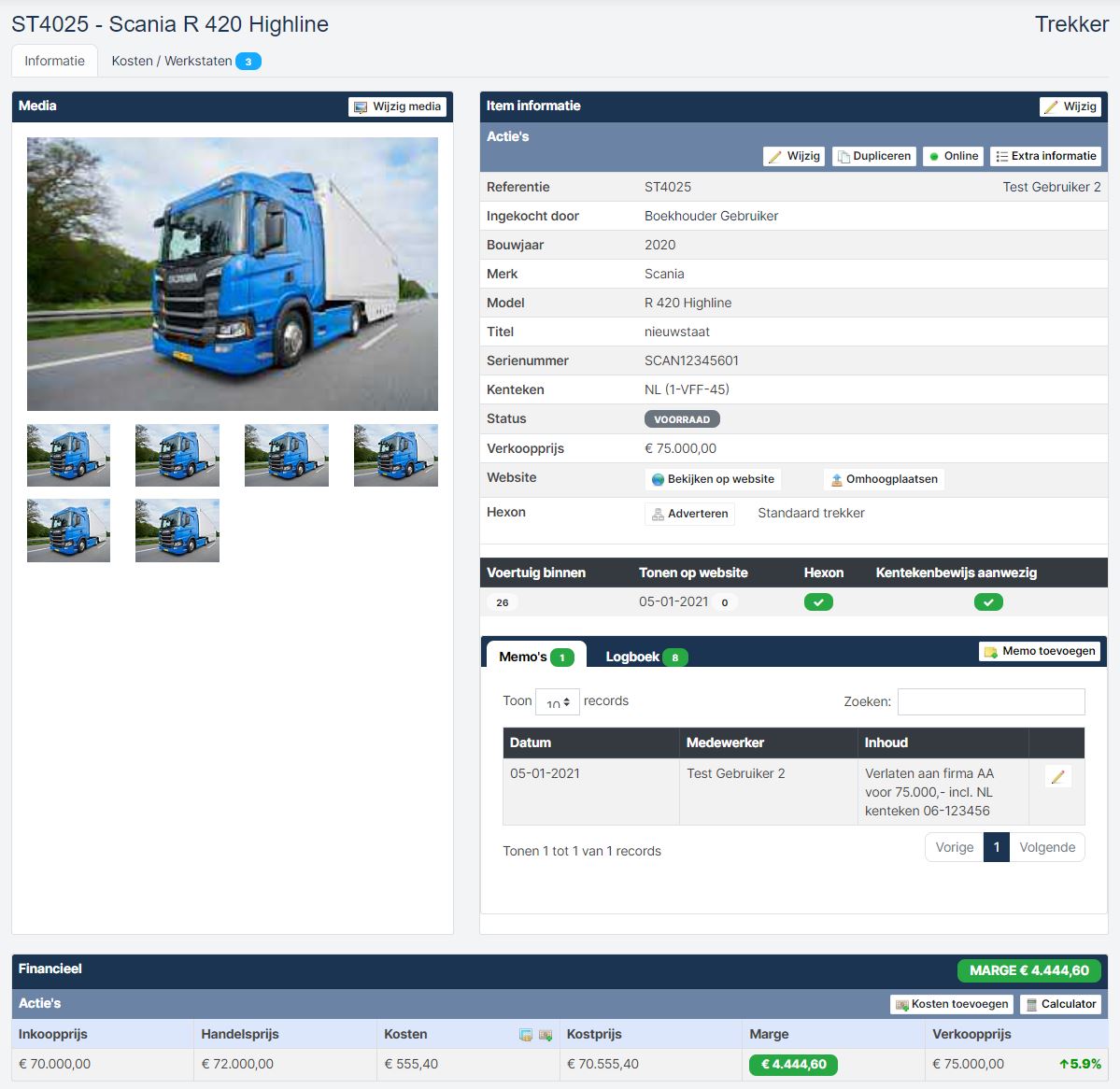The image size is (1120, 1089).
Task: Click the Kenteken value NL (1-VFF-45)
Action: (x=688, y=389)
